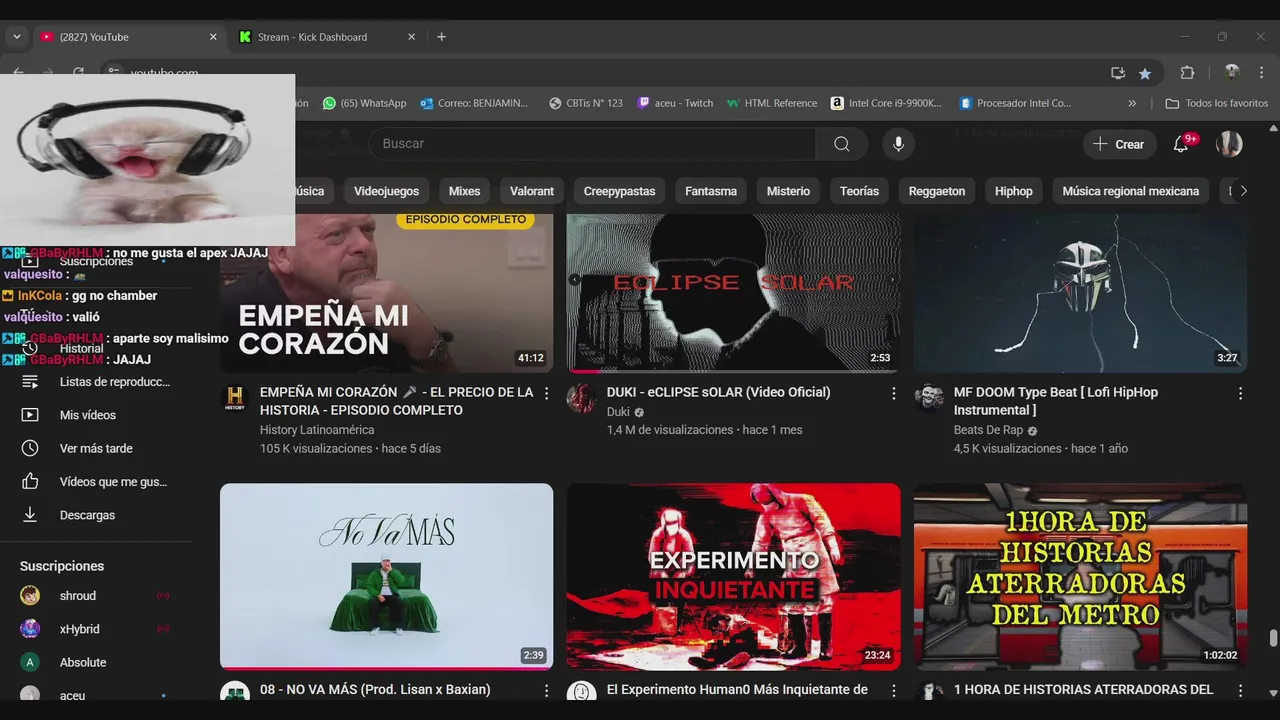
Task: Open the CBTis N° 123 bookmark
Action: point(586,103)
